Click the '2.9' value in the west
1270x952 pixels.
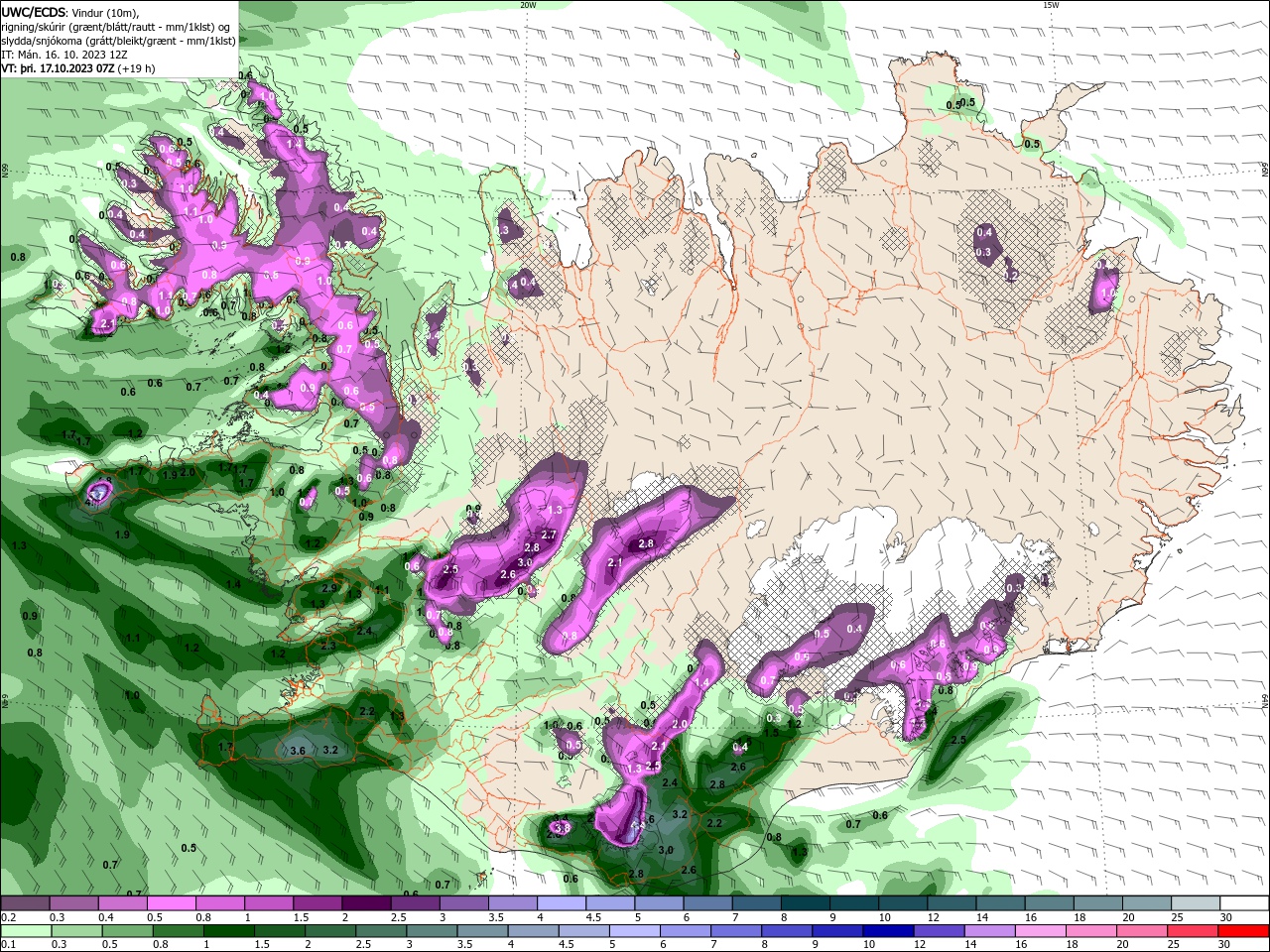coord(329,588)
